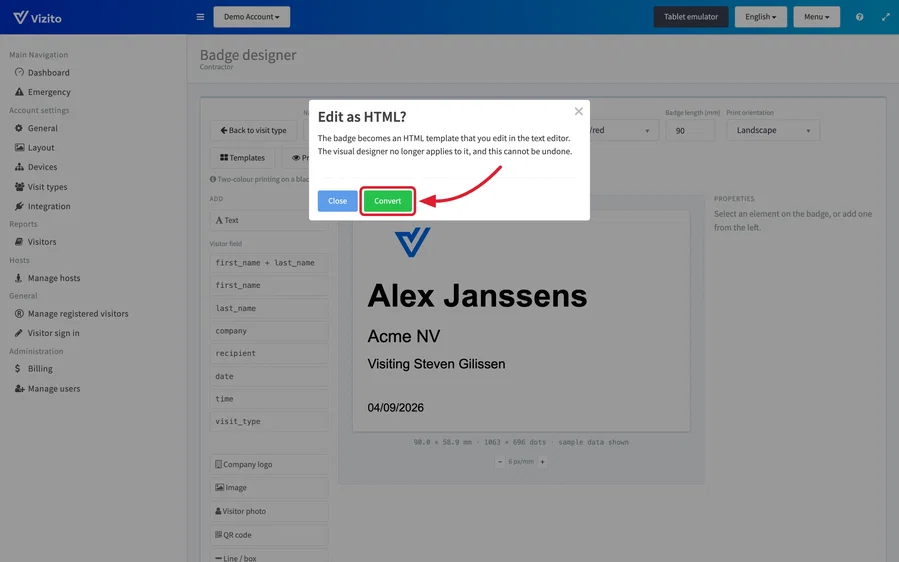Go to General account settings
The image size is (899, 562).
(36, 128)
